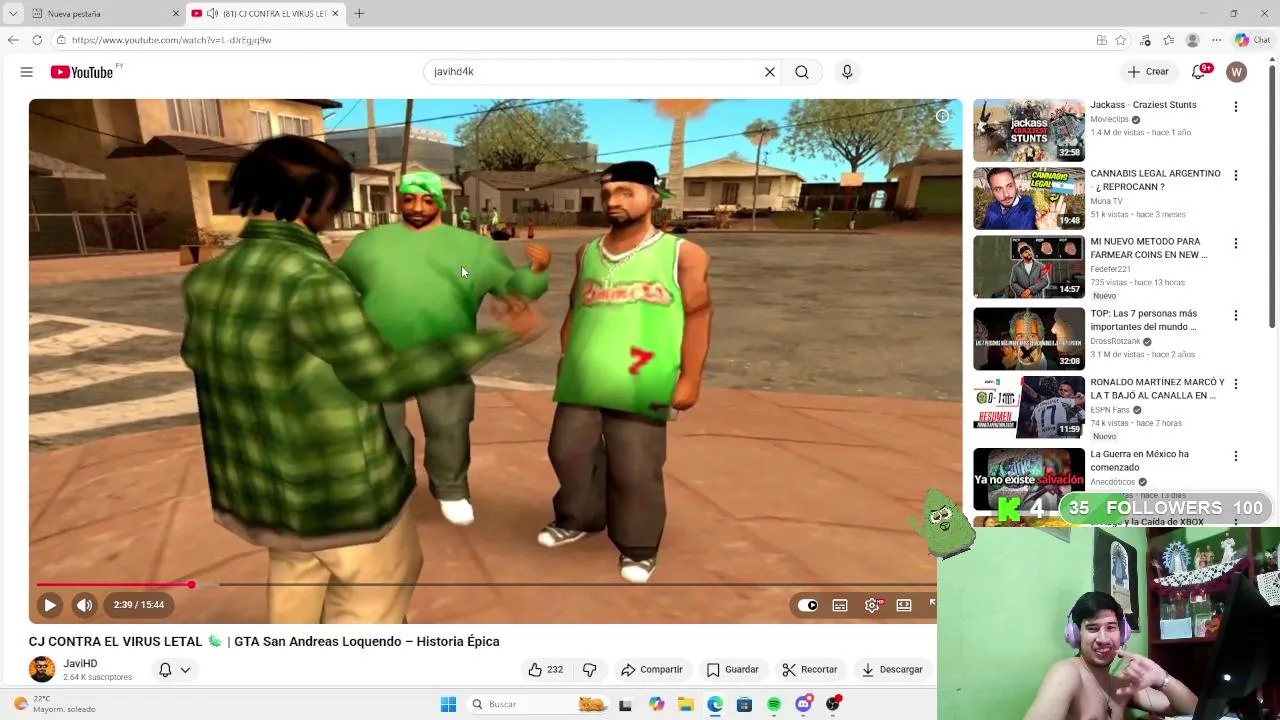The height and width of the screenshot is (720, 1280).
Task: Click the Crear button
Action: (x=1148, y=72)
